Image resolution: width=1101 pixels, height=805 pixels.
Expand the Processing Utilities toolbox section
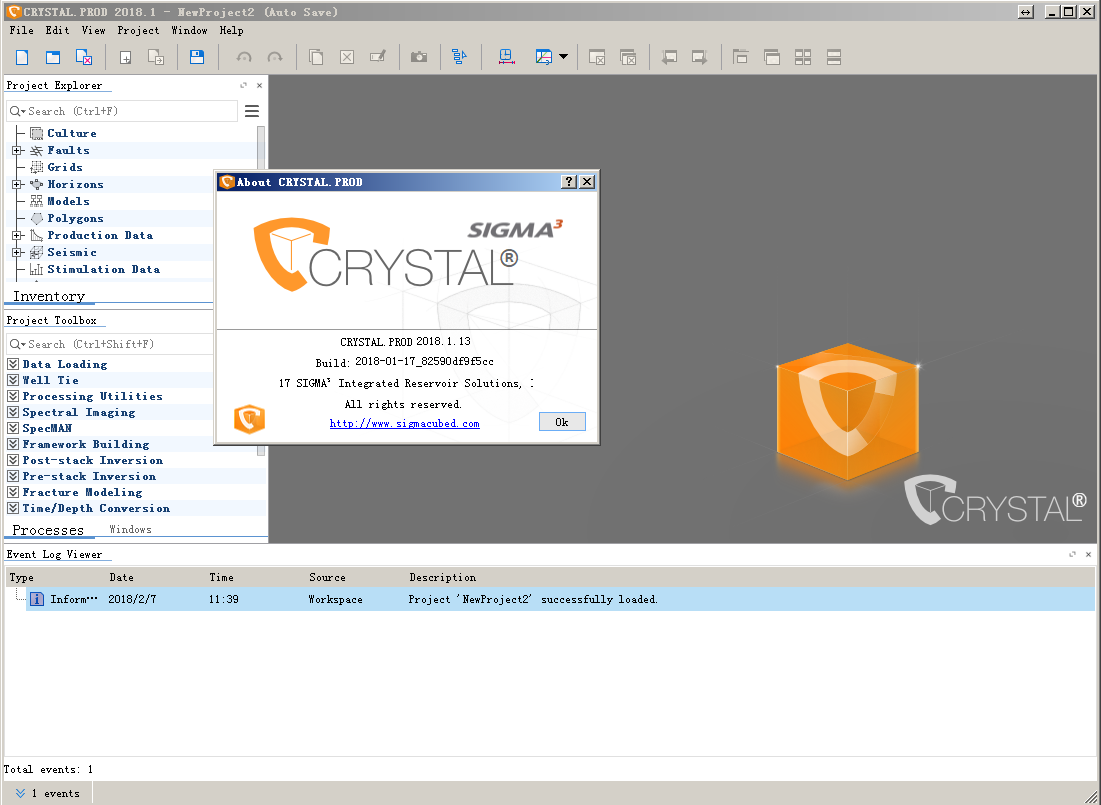click(13, 396)
